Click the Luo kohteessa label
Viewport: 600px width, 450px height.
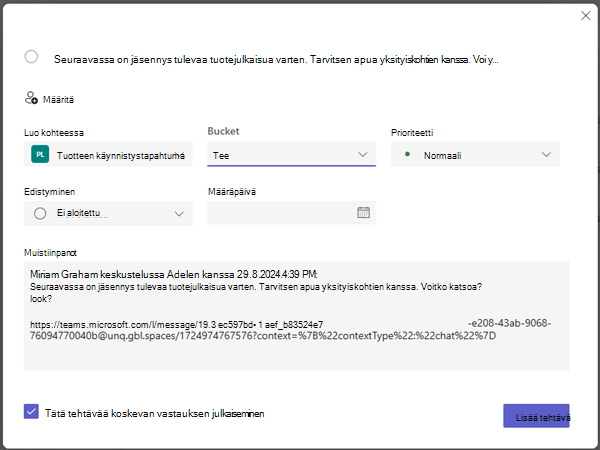click(x=54, y=133)
